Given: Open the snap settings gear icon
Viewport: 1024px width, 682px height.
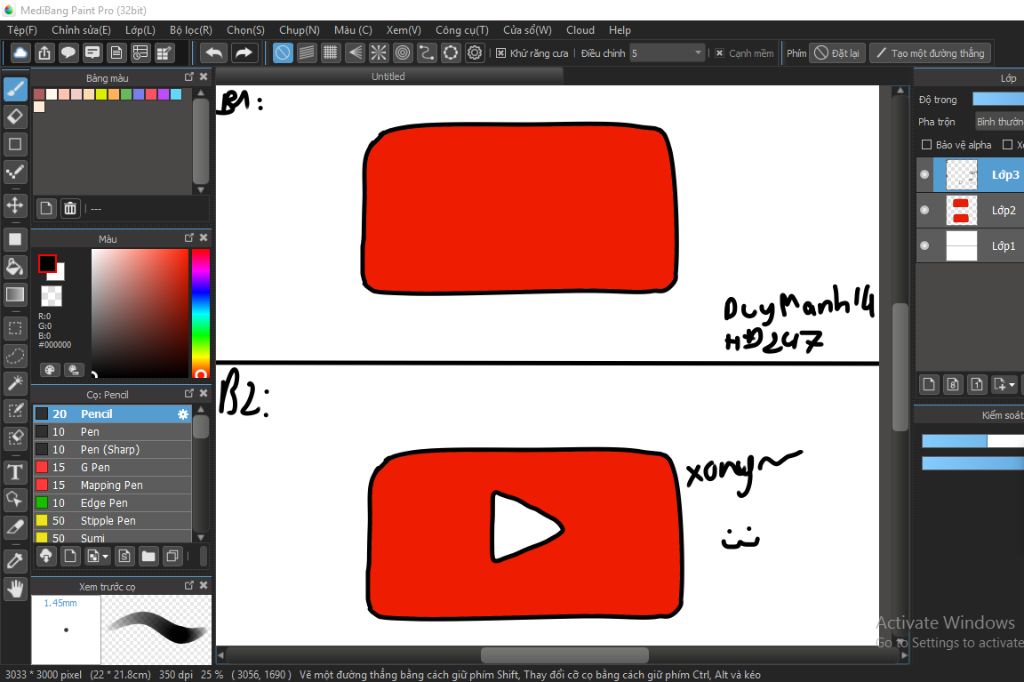Looking at the screenshot, I should (x=475, y=53).
